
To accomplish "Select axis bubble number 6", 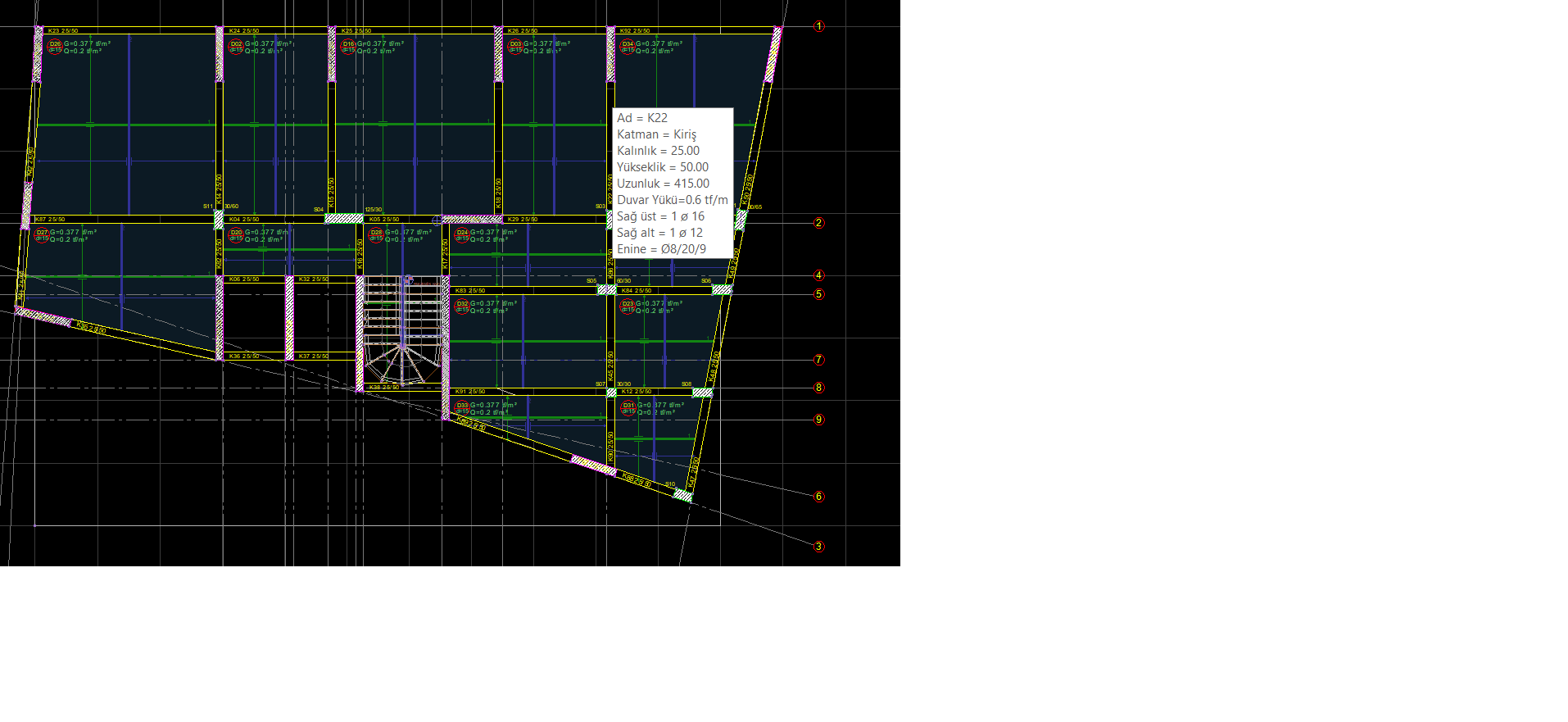I will [818, 497].
